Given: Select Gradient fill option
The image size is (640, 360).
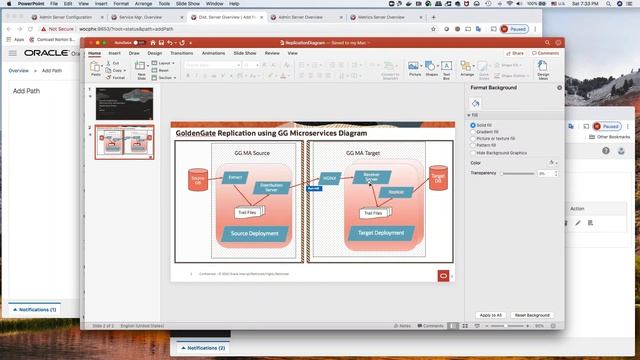Looking at the screenshot, I should tap(473, 132).
